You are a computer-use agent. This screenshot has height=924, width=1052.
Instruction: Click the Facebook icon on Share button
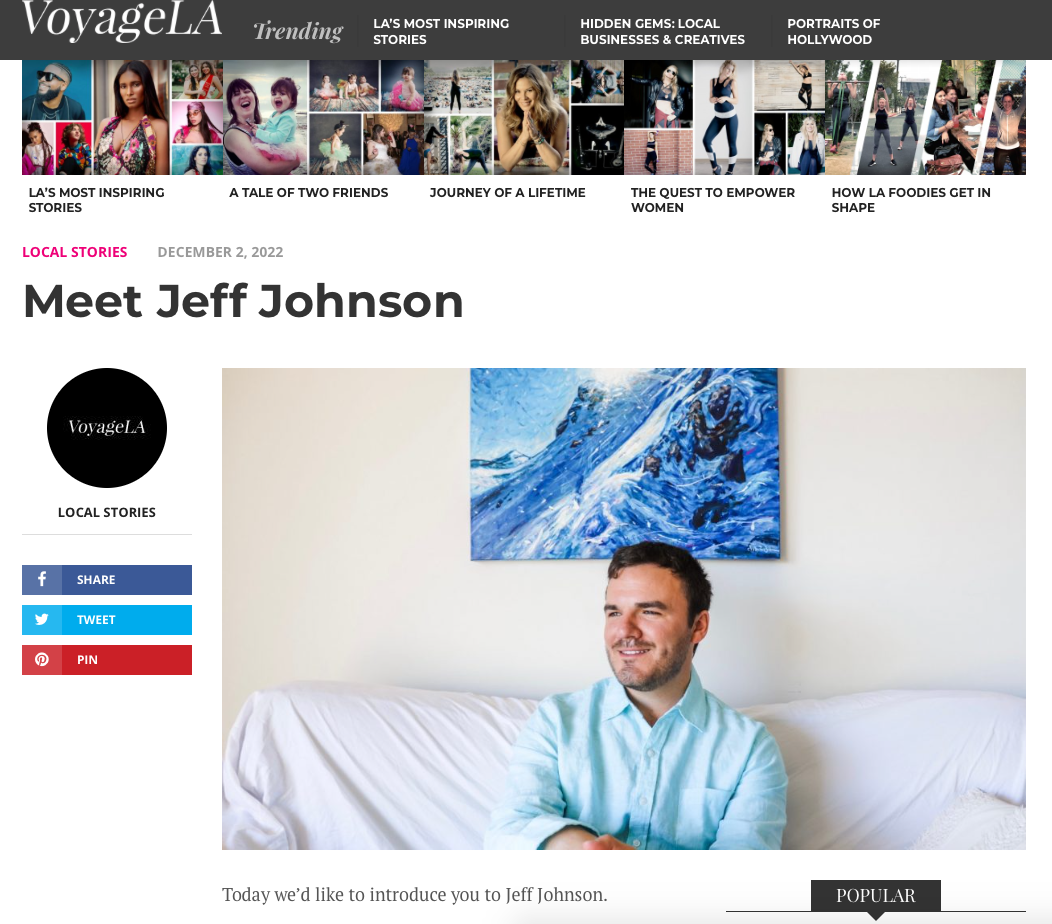coord(42,579)
